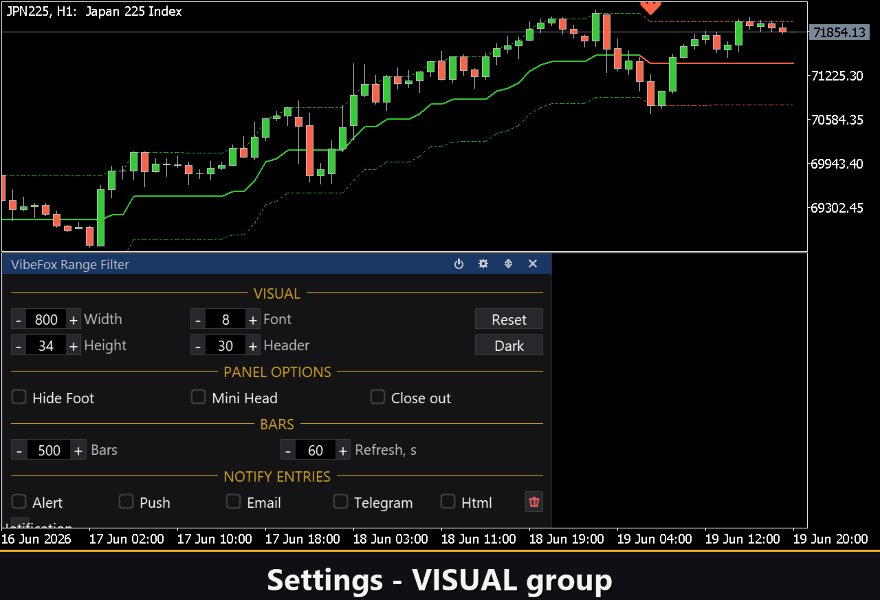Click the Height field showing 34
This screenshot has width=880, height=600.
[x=46, y=346]
